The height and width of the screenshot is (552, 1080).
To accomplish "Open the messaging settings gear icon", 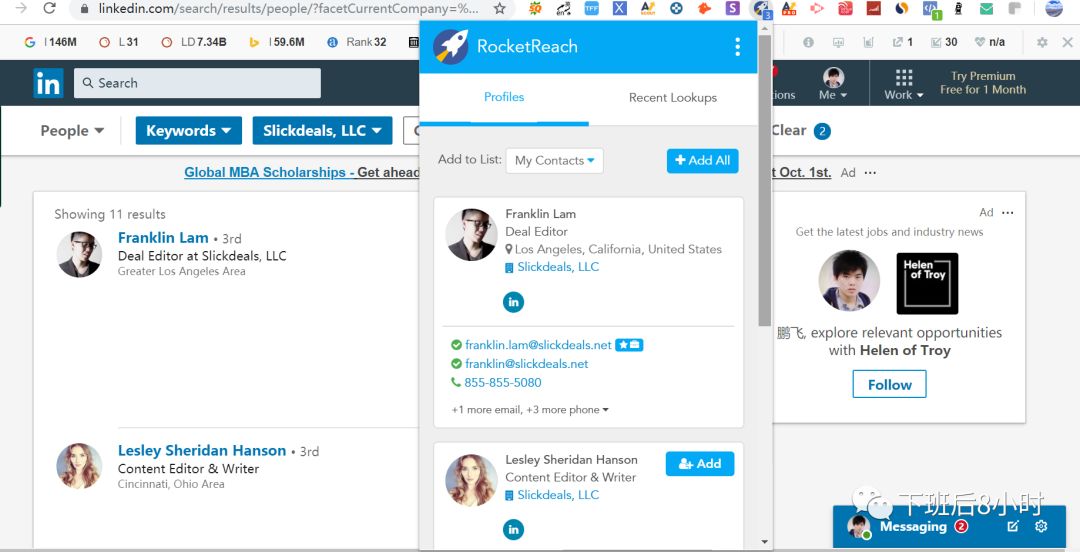I will (x=1041, y=527).
